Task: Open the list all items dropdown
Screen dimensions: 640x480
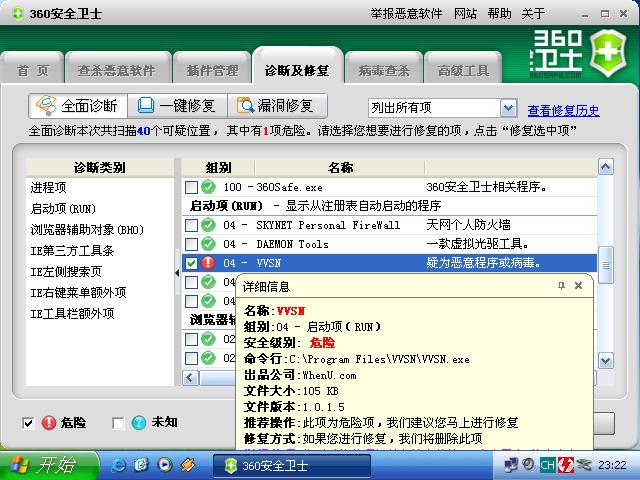Action: click(508, 108)
